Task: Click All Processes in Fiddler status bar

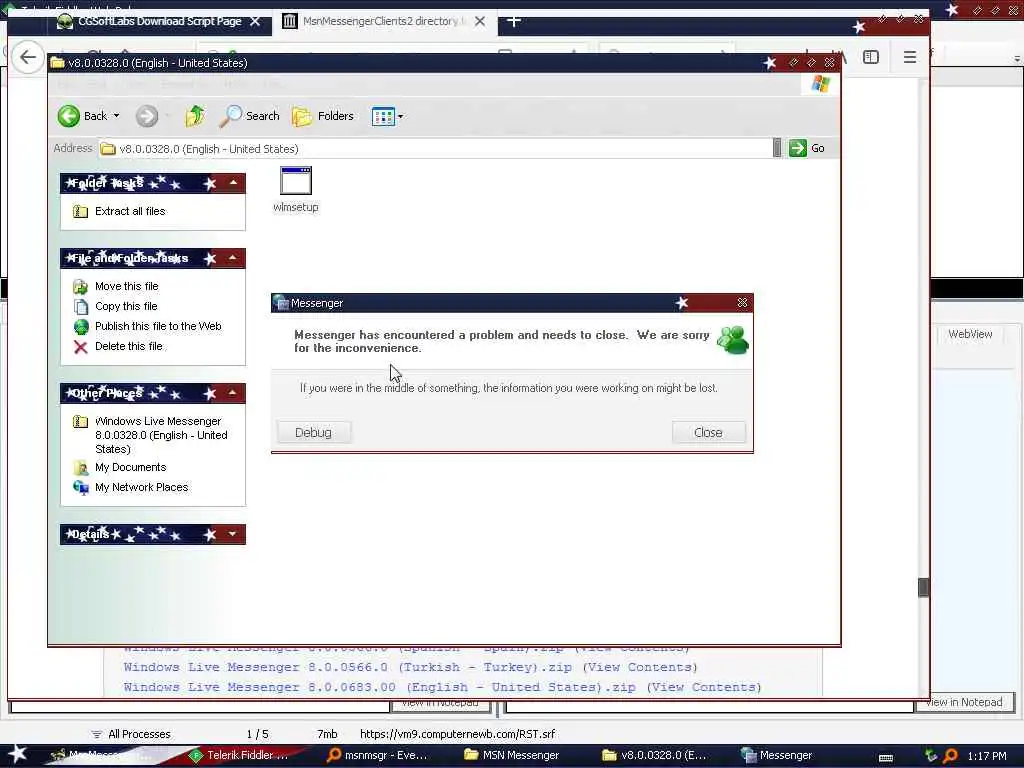Action: (131, 734)
